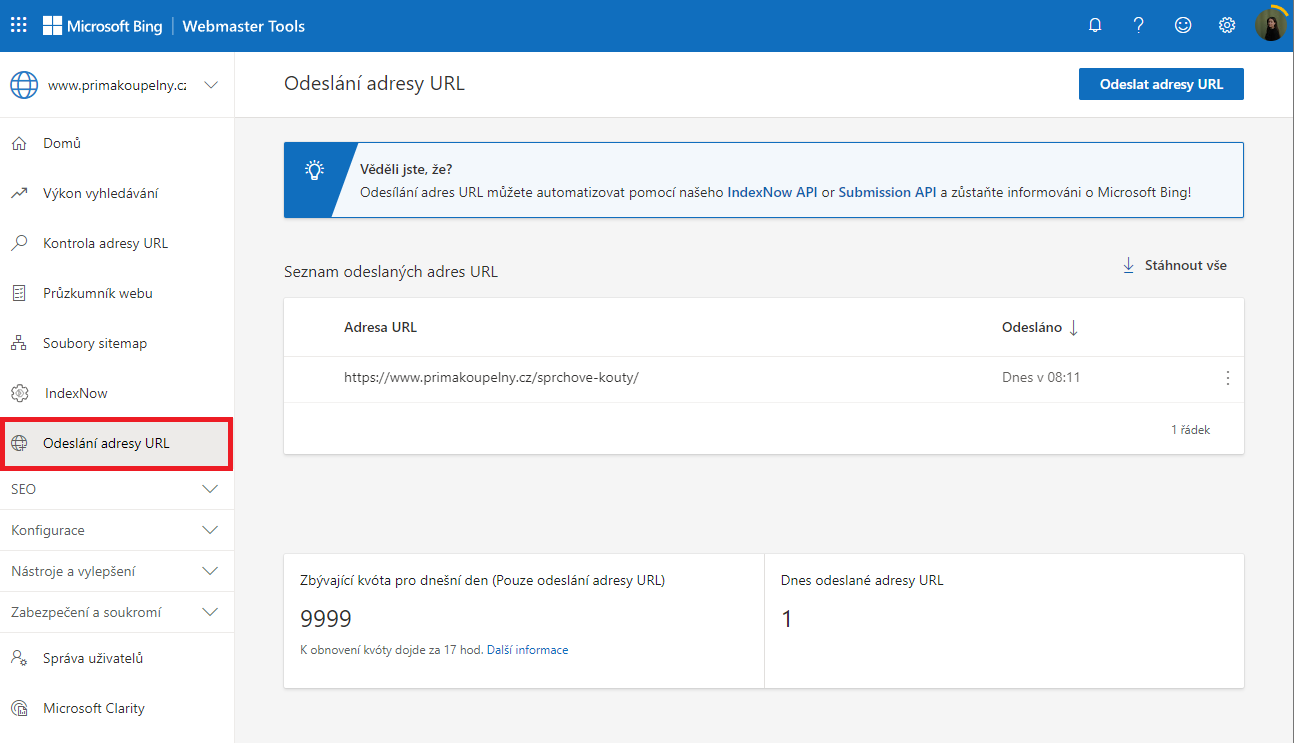Open the Submission API link

pyautogui.click(x=887, y=192)
